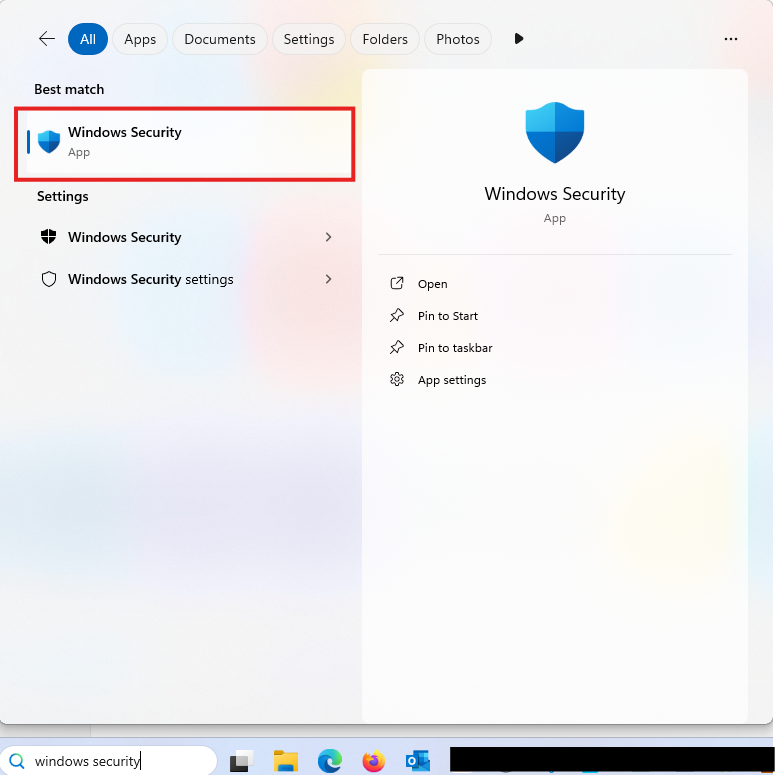Expand the chevron next to black shield Windows Security
The width and height of the screenshot is (775, 775).
[x=329, y=237]
